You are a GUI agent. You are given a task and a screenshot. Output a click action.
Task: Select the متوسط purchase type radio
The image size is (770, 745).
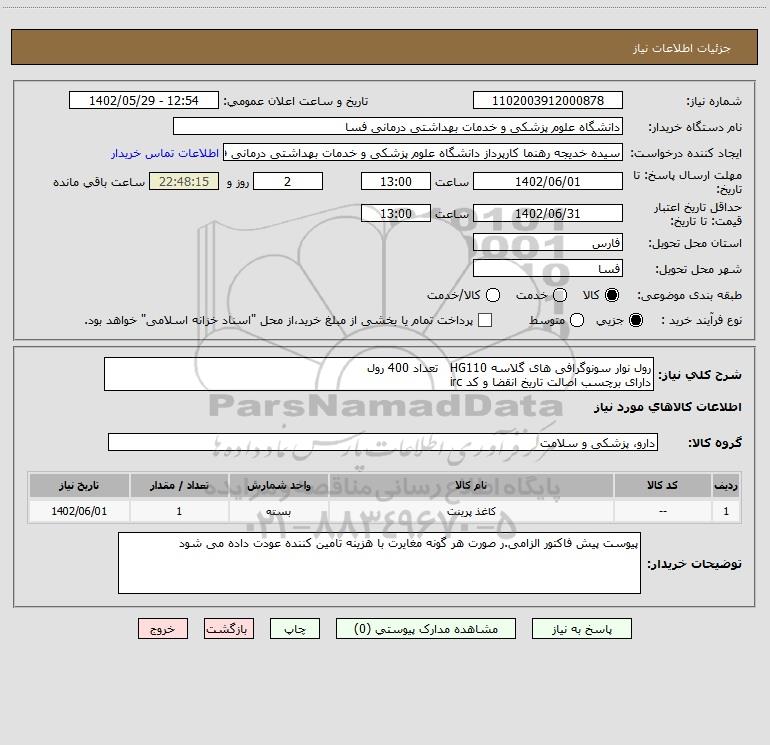(577, 320)
